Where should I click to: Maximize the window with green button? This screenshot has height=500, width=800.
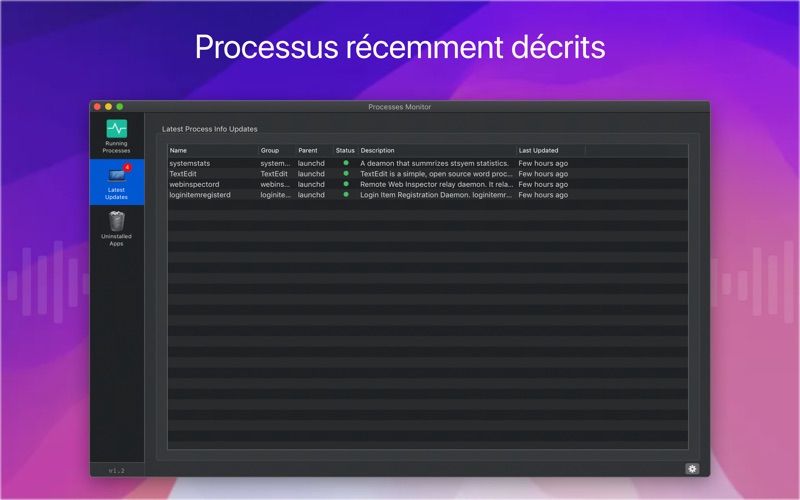(x=120, y=107)
